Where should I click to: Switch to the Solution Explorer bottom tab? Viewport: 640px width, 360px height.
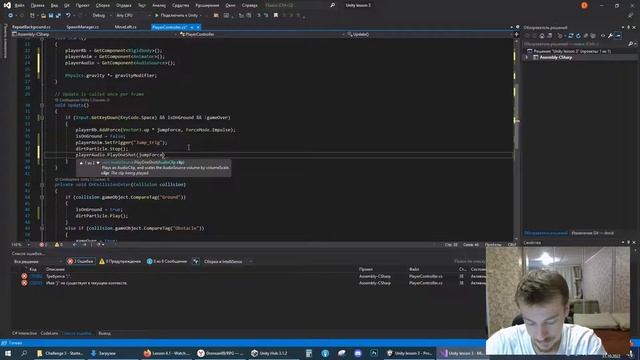coord(546,233)
